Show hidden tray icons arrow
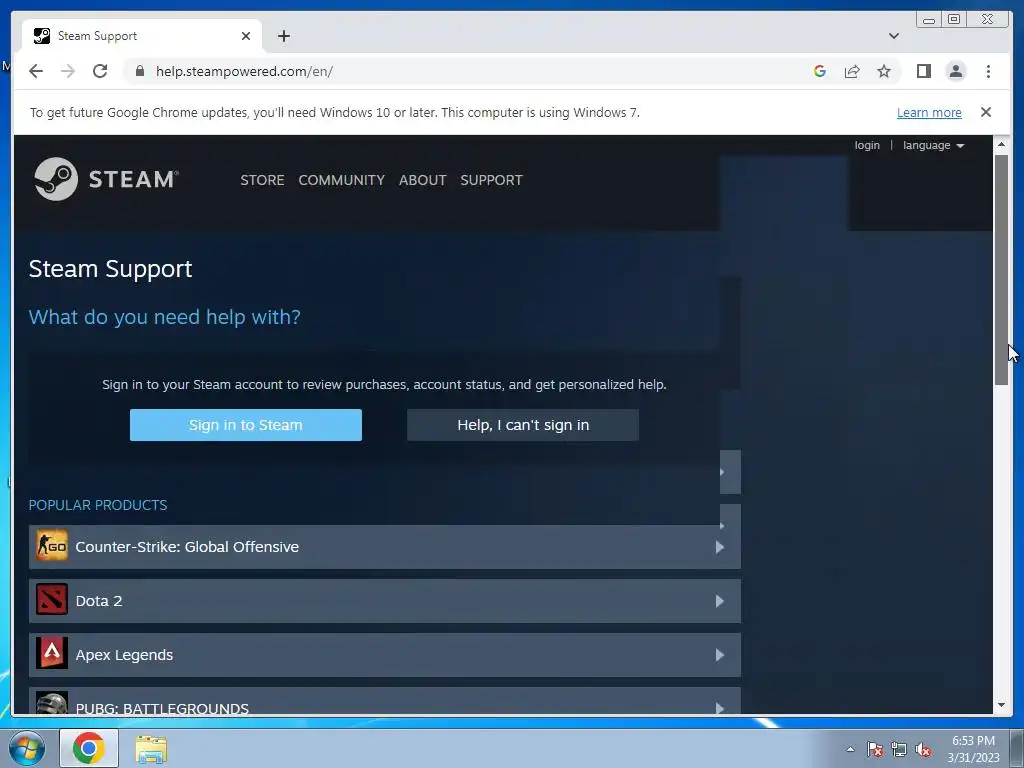The width and height of the screenshot is (1024, 768). click(850, 749)
